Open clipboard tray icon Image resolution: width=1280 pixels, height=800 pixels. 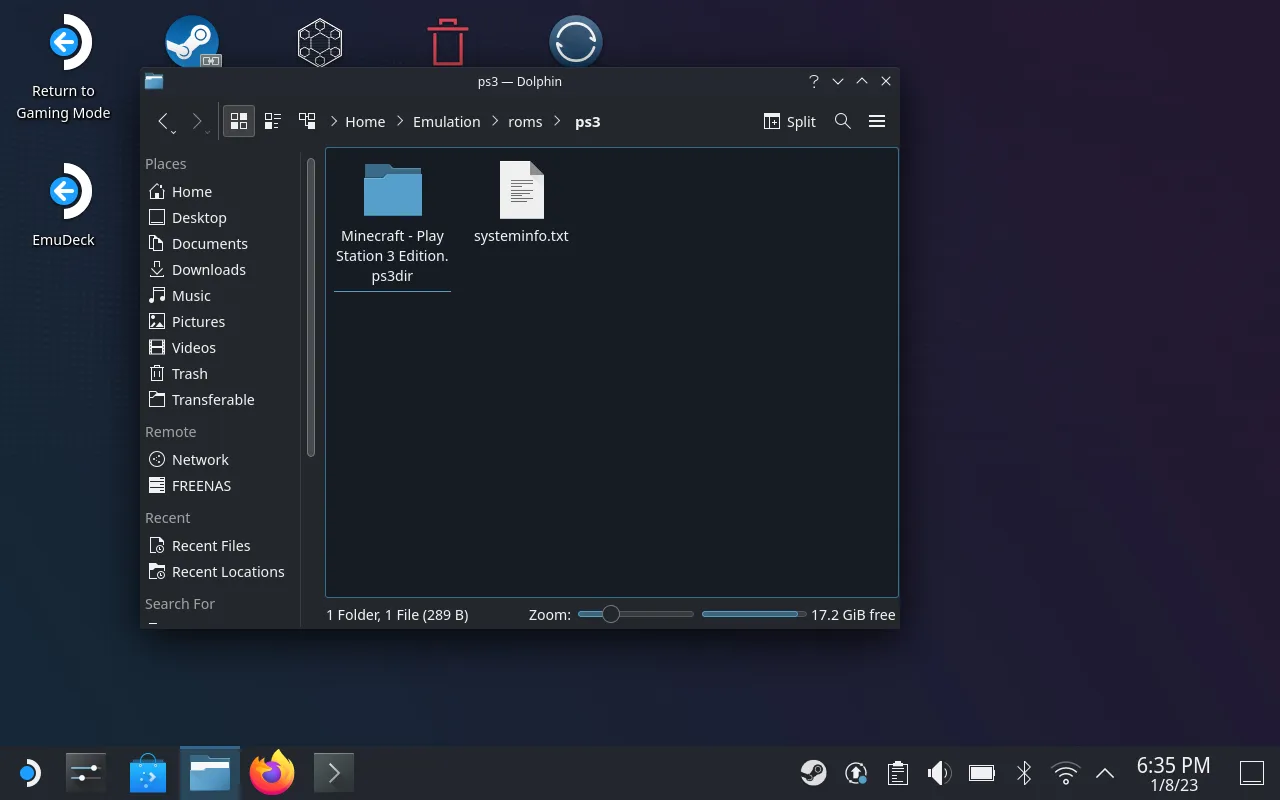tap(898, 773)
